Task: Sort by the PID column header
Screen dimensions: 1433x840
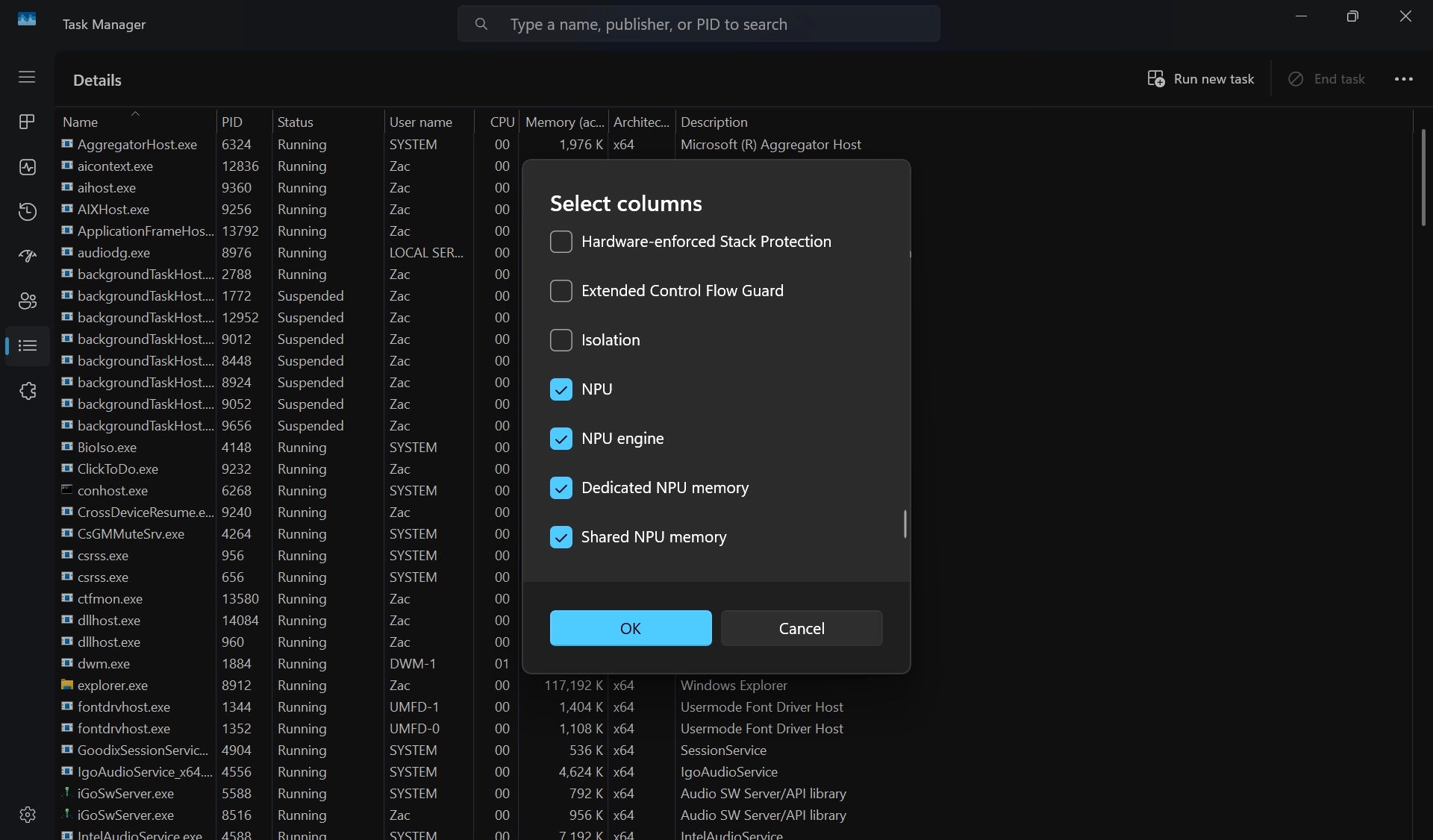Action: 232,122
